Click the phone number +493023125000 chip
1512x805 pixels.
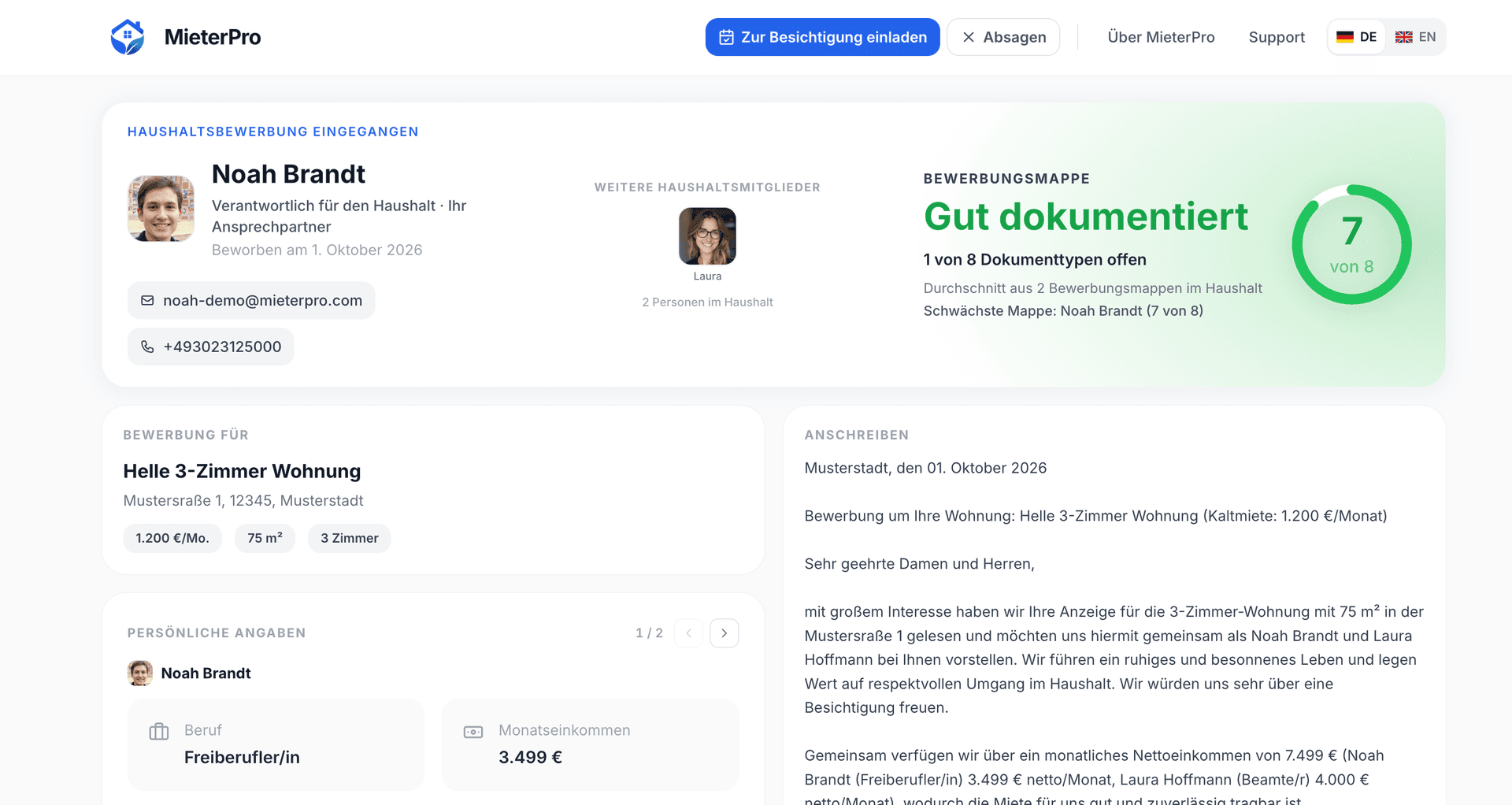tap(211, 347)
